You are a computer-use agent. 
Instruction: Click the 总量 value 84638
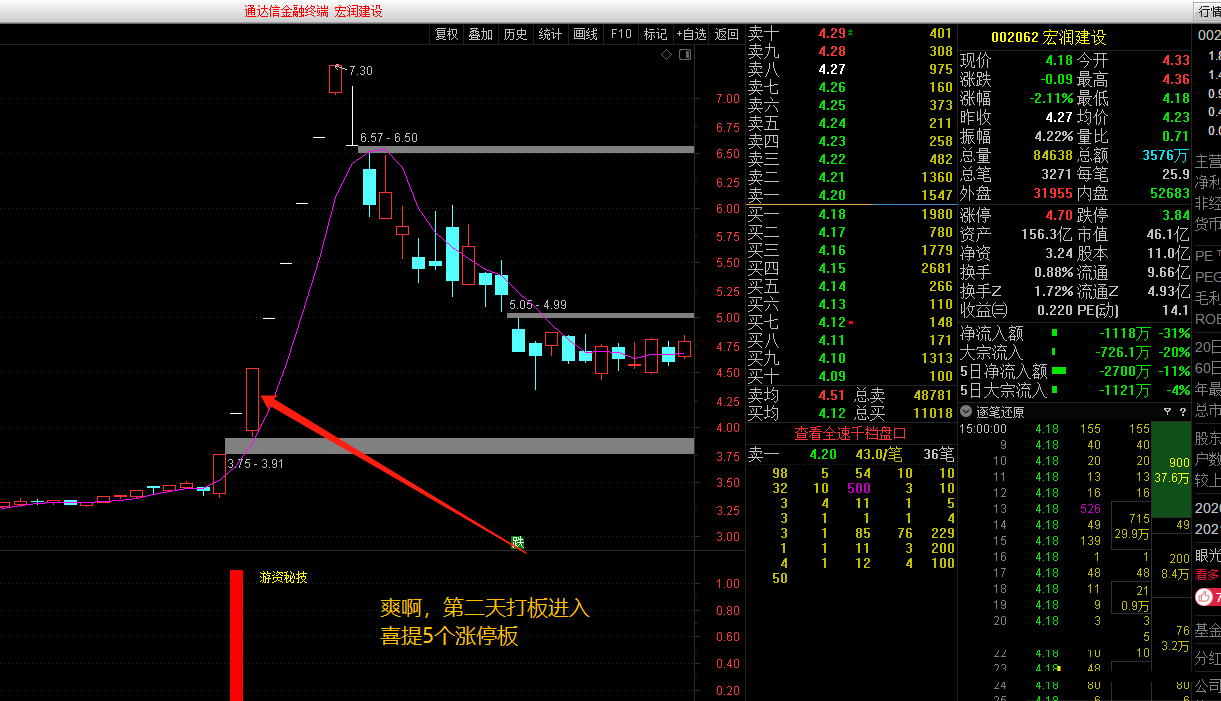coord(1052,156)
